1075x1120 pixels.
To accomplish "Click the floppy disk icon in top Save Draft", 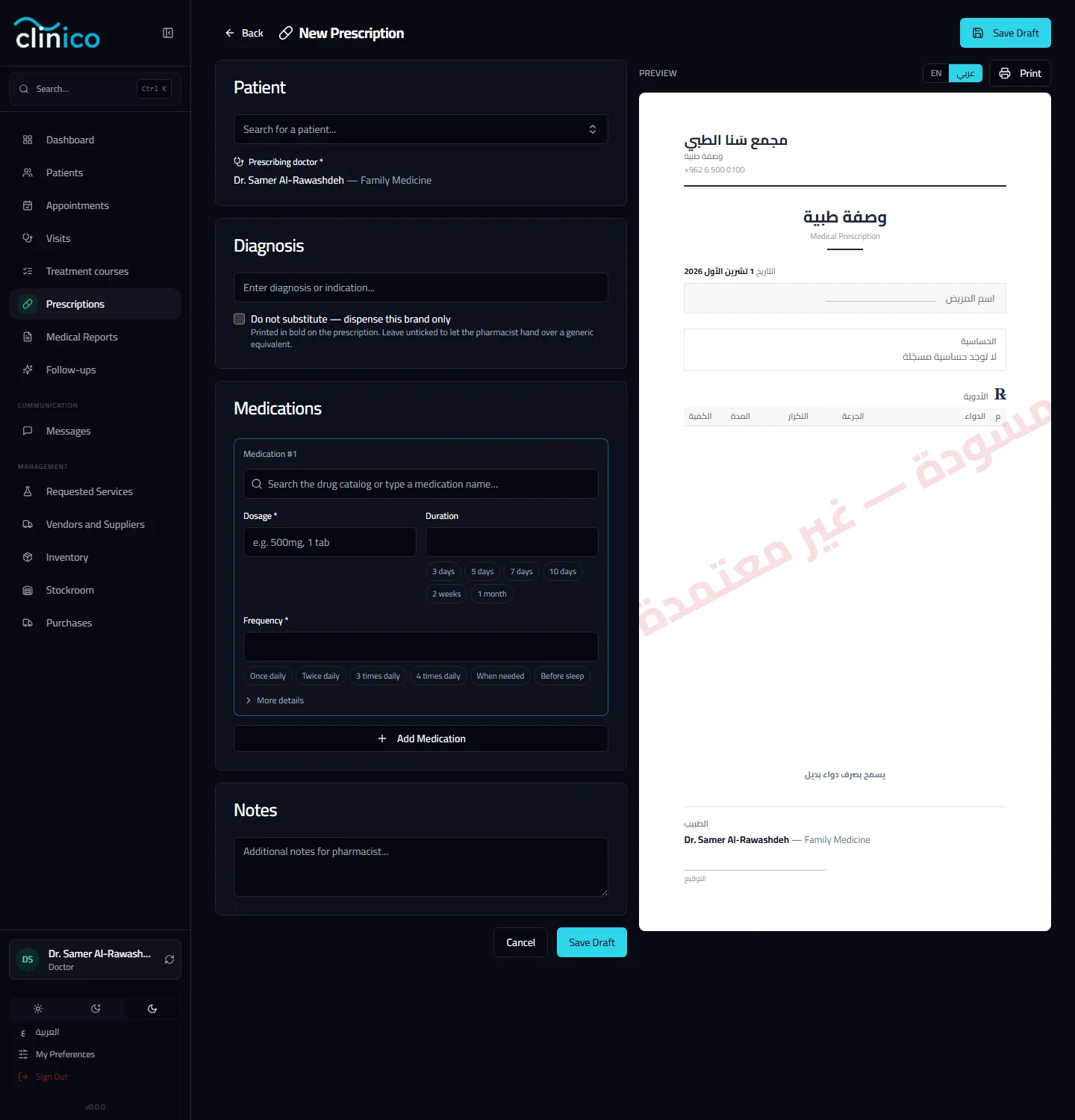I will (x=978, y=33).
